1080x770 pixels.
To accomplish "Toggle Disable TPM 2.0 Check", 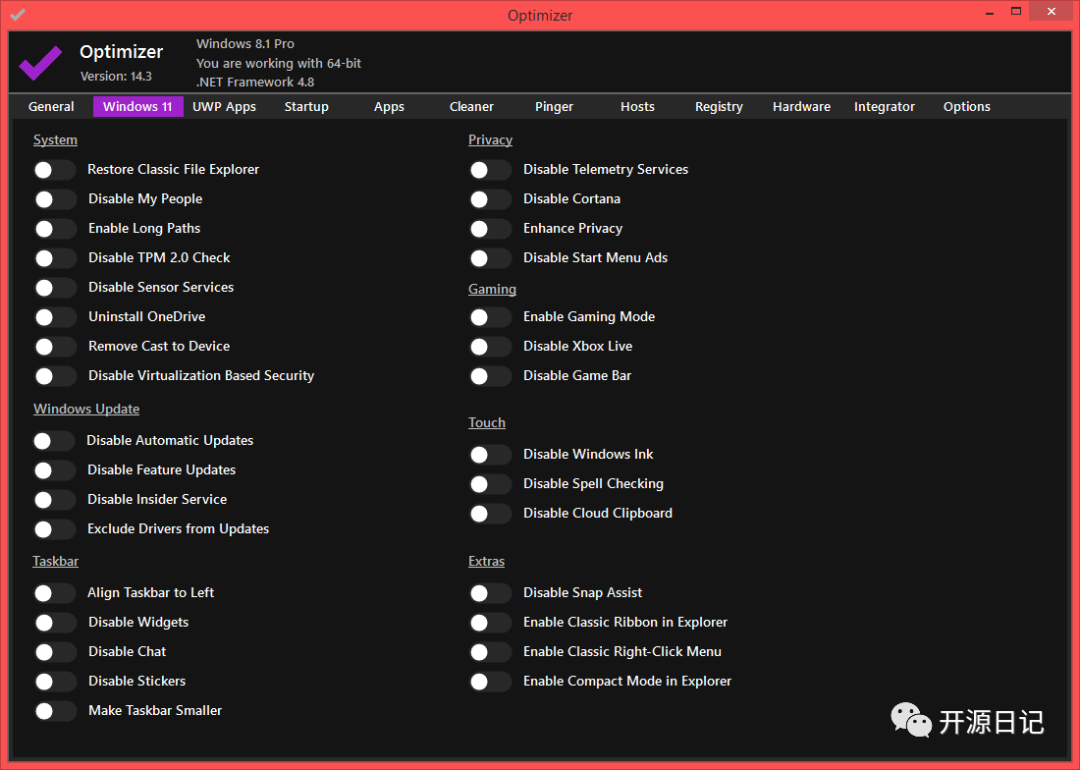I will click(55, 258).
